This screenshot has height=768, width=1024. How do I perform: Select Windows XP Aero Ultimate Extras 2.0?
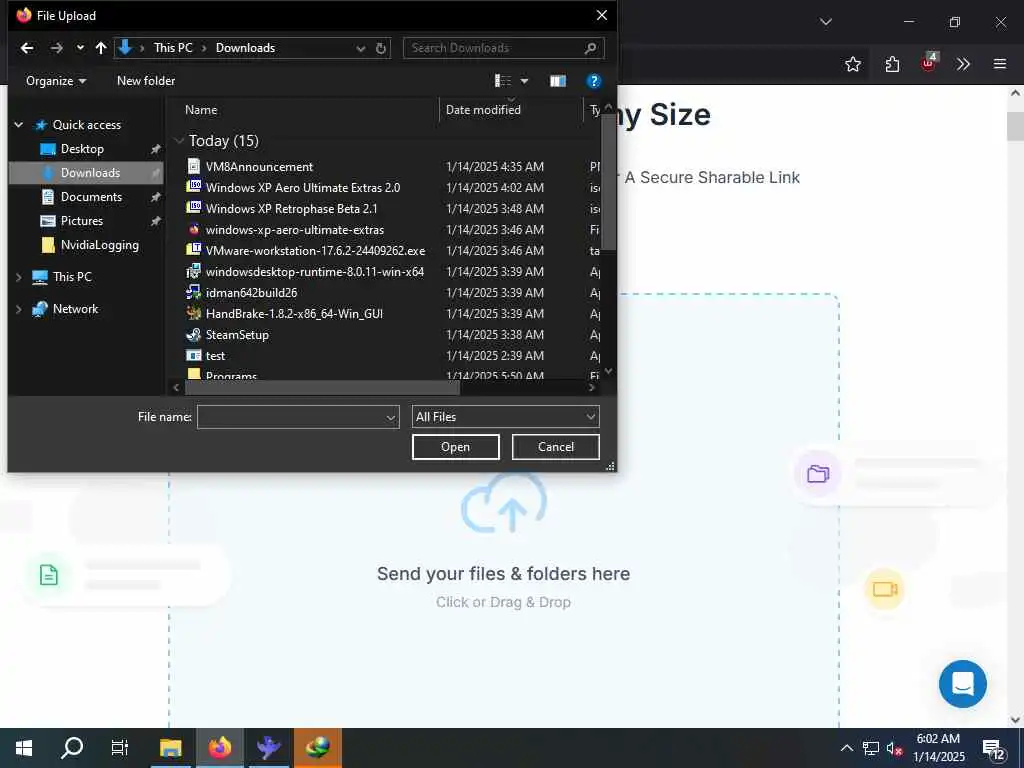point(303,187)
